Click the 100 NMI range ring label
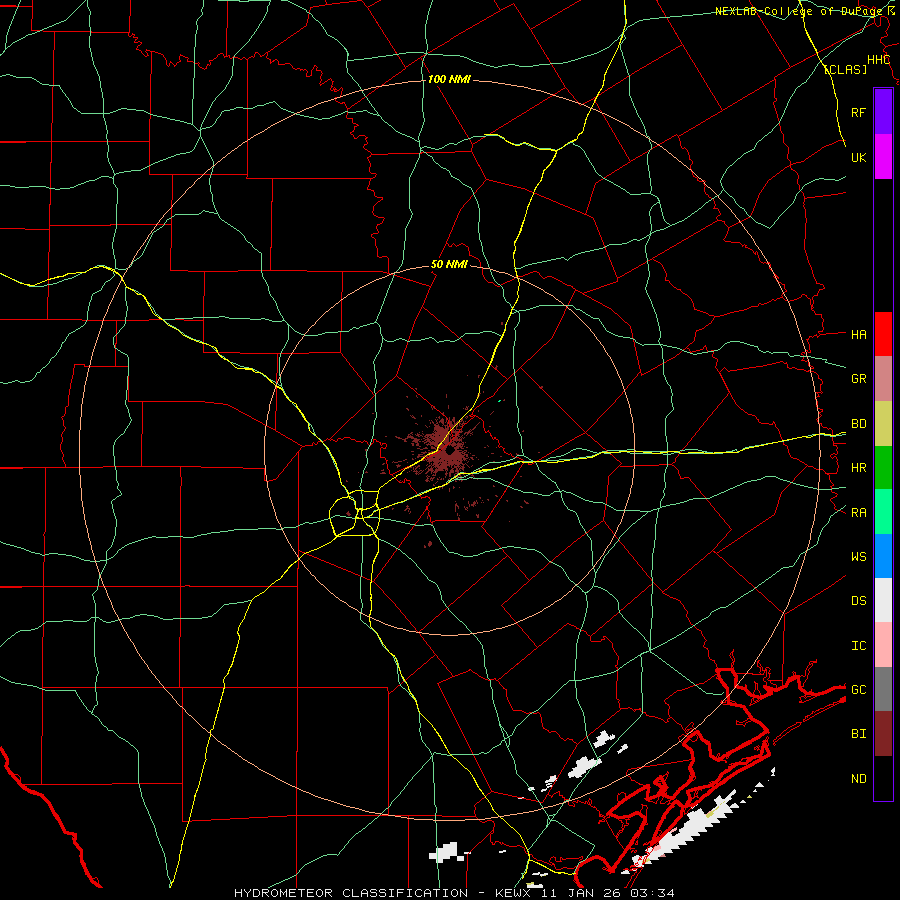The image size is (900, 900). pos(449,79)
